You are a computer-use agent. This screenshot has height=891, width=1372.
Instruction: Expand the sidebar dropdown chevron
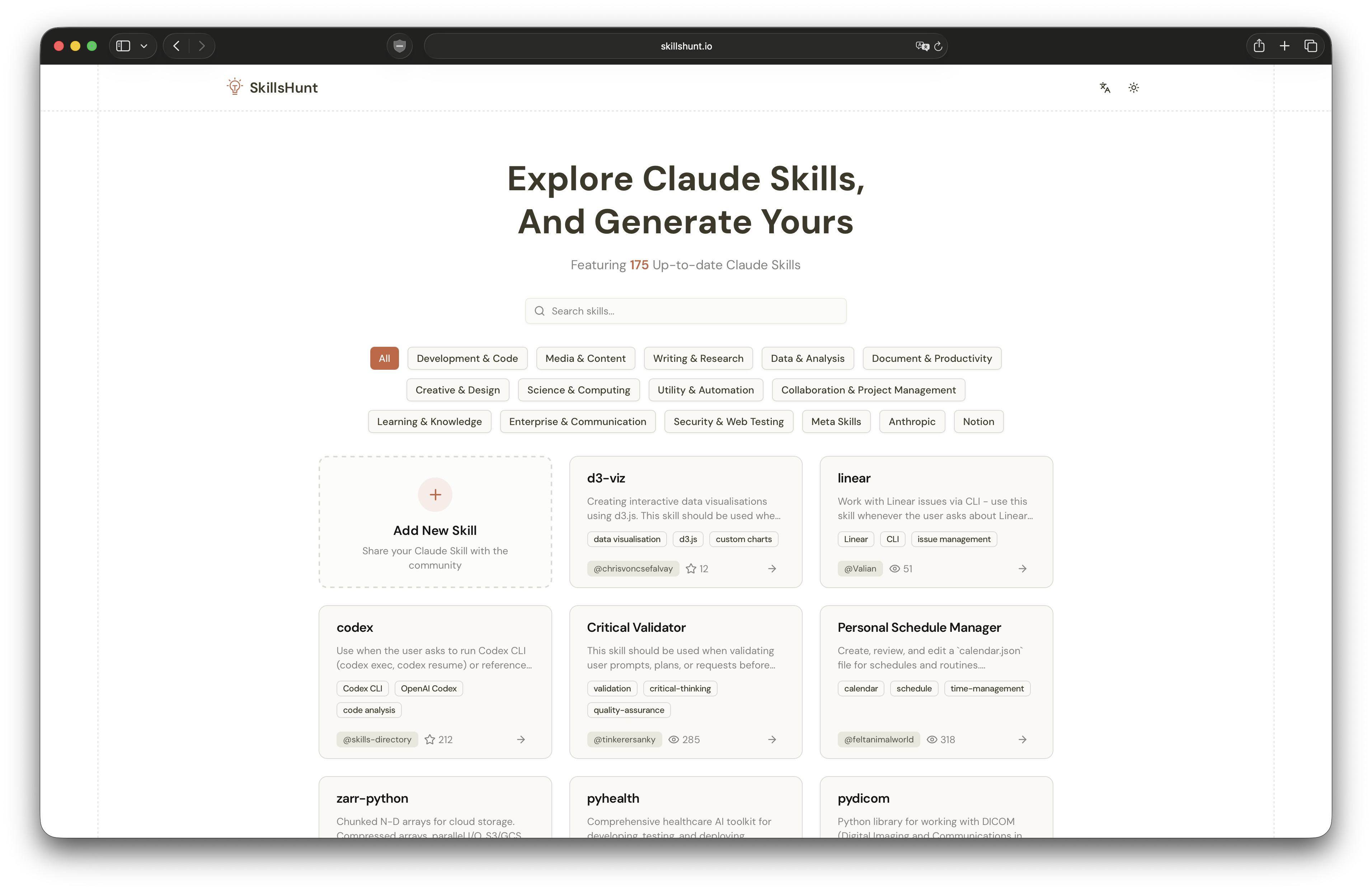144,46
